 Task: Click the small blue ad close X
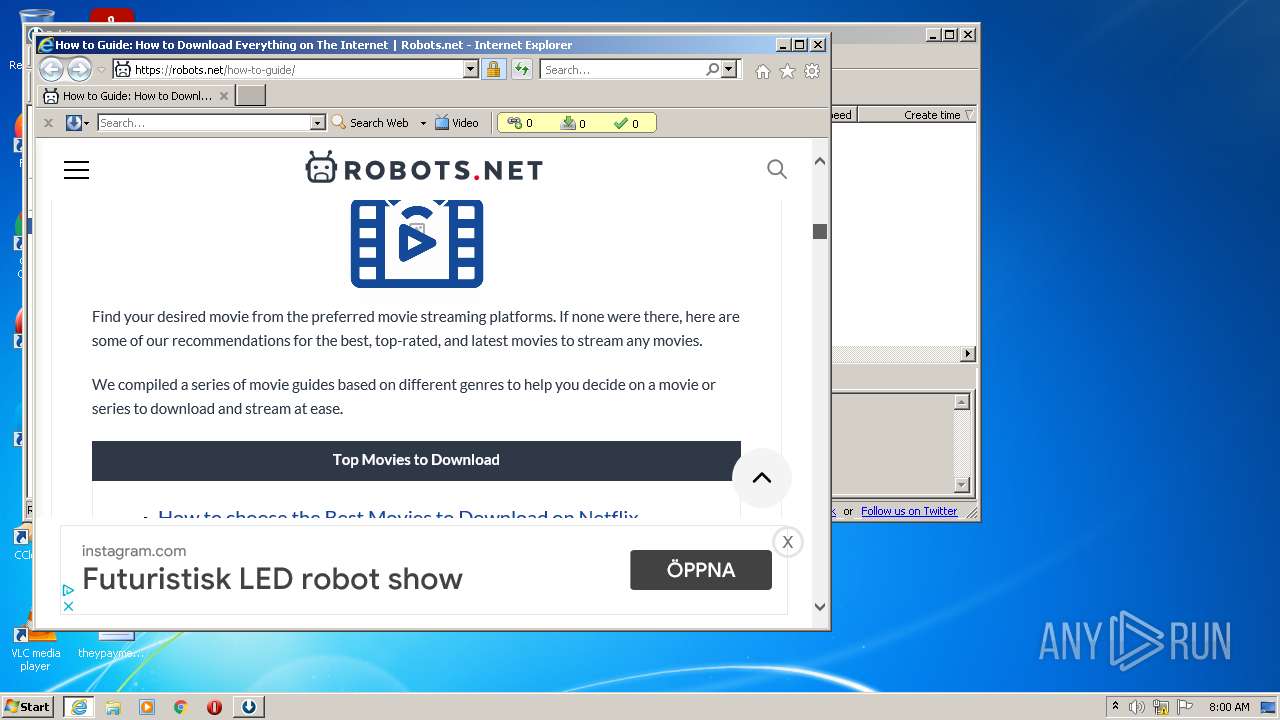click(68, 606)
